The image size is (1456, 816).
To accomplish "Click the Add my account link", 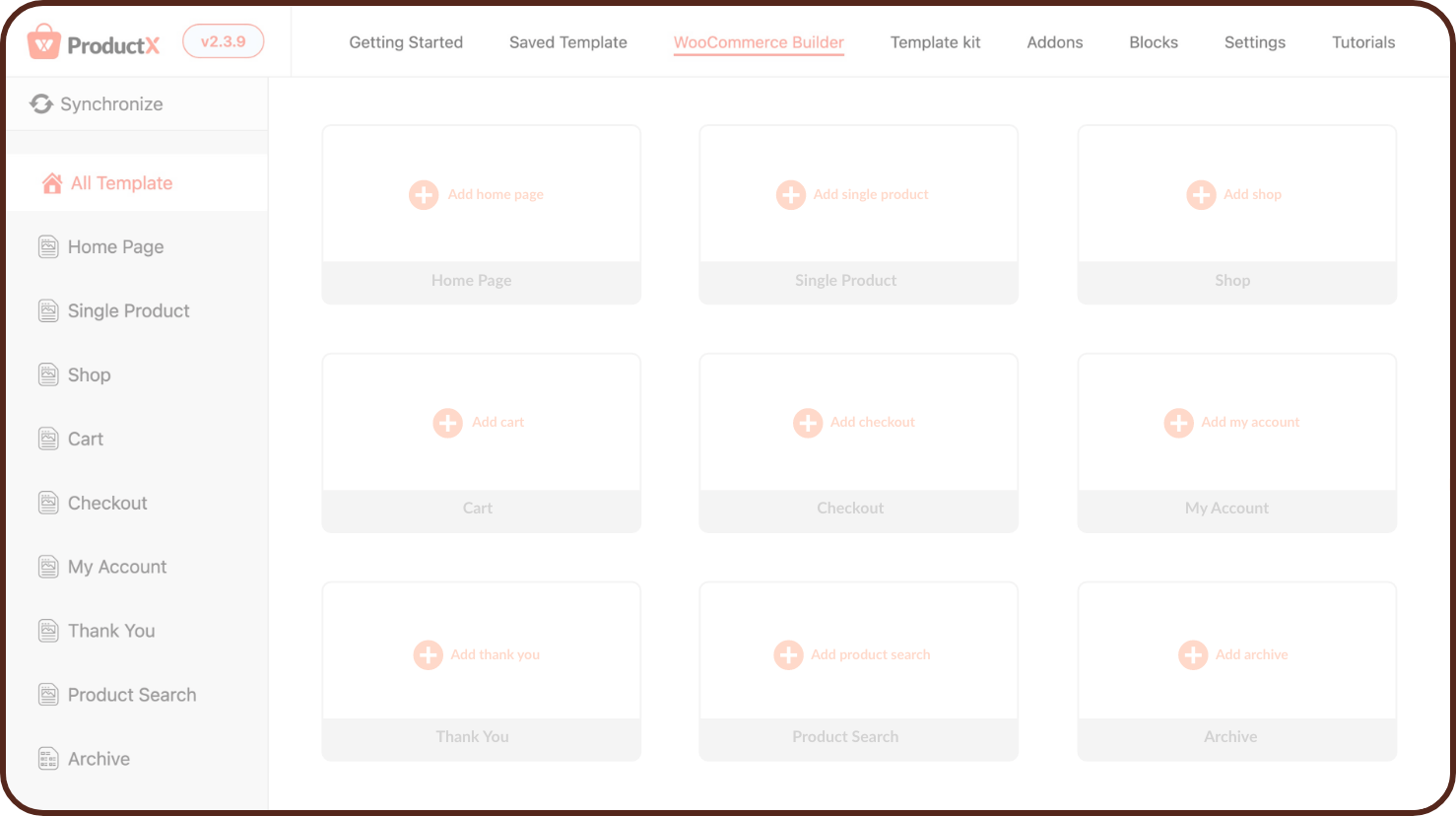I will pos(1250,422).
